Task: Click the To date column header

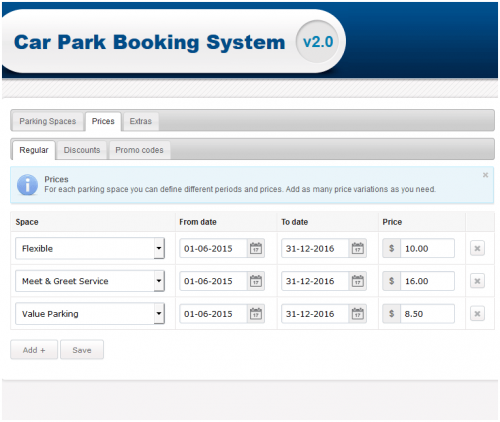Action: click(294, 222)
